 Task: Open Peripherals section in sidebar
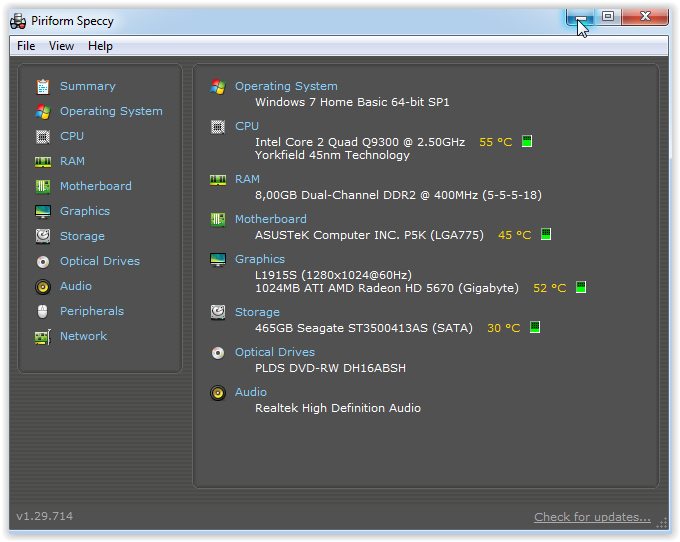pyautogui.click(x=92, y=311)
